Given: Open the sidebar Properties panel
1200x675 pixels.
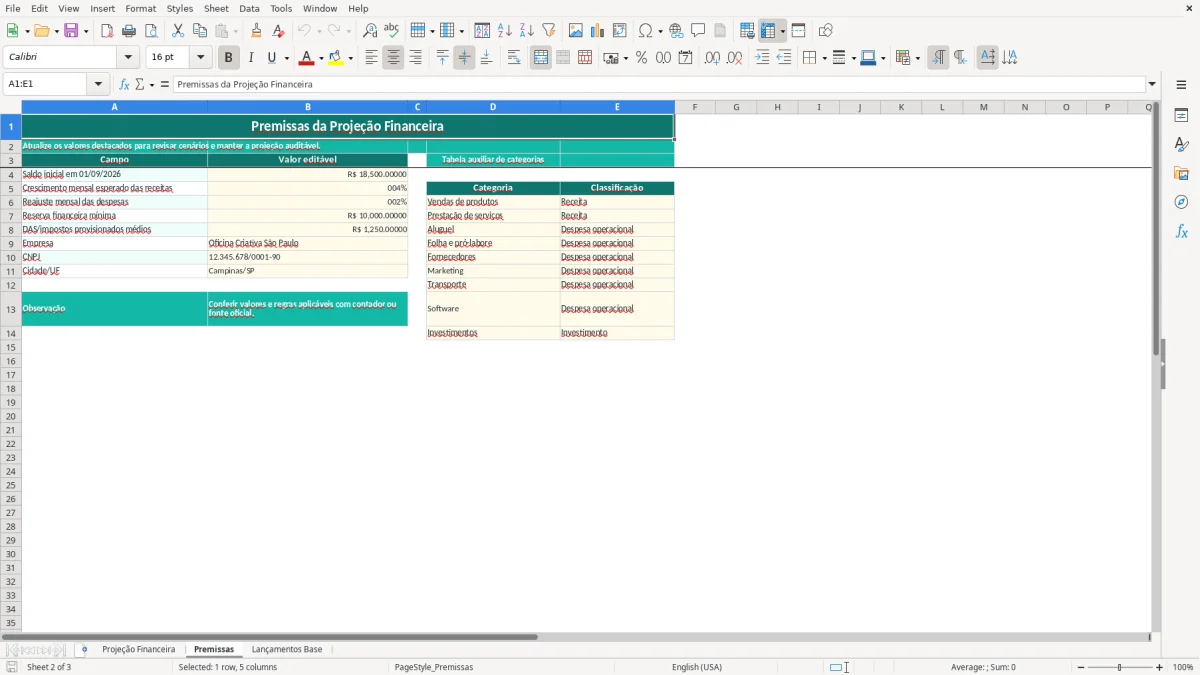Looking at the screenshot, I should tap(1181, 115).
